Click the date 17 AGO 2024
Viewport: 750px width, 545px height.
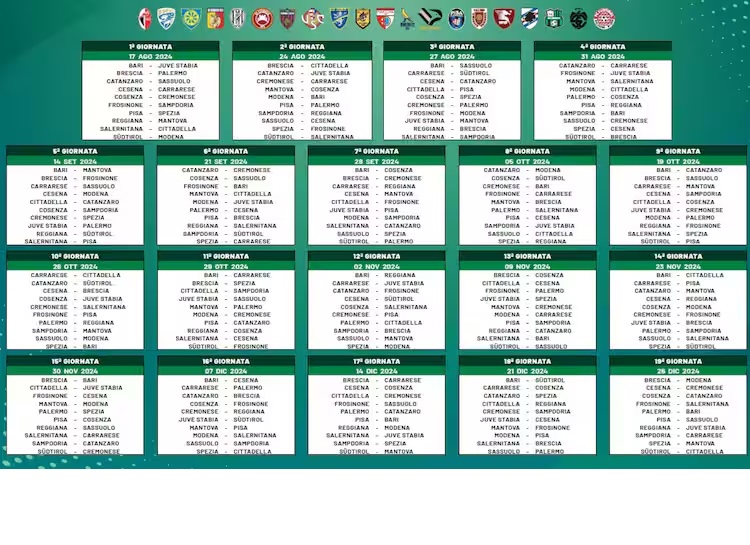[150, 56]
